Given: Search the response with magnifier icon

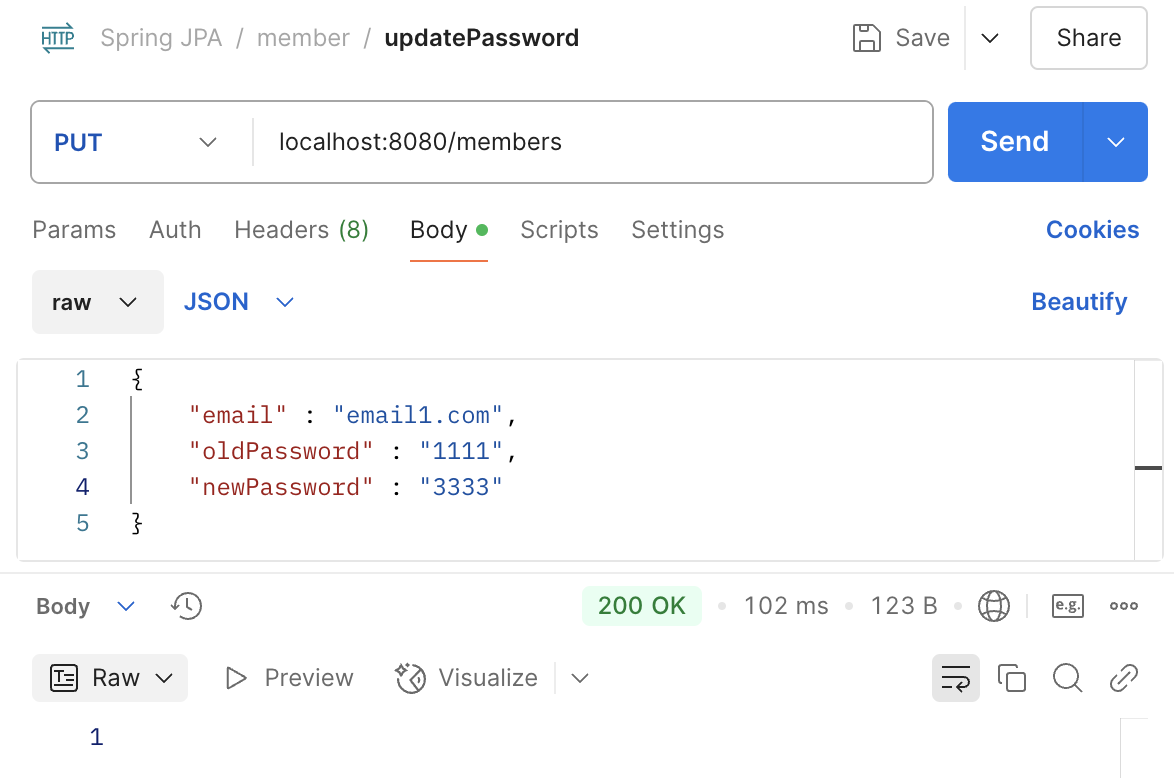Looking at the screenshot, I should [1068, 678].
